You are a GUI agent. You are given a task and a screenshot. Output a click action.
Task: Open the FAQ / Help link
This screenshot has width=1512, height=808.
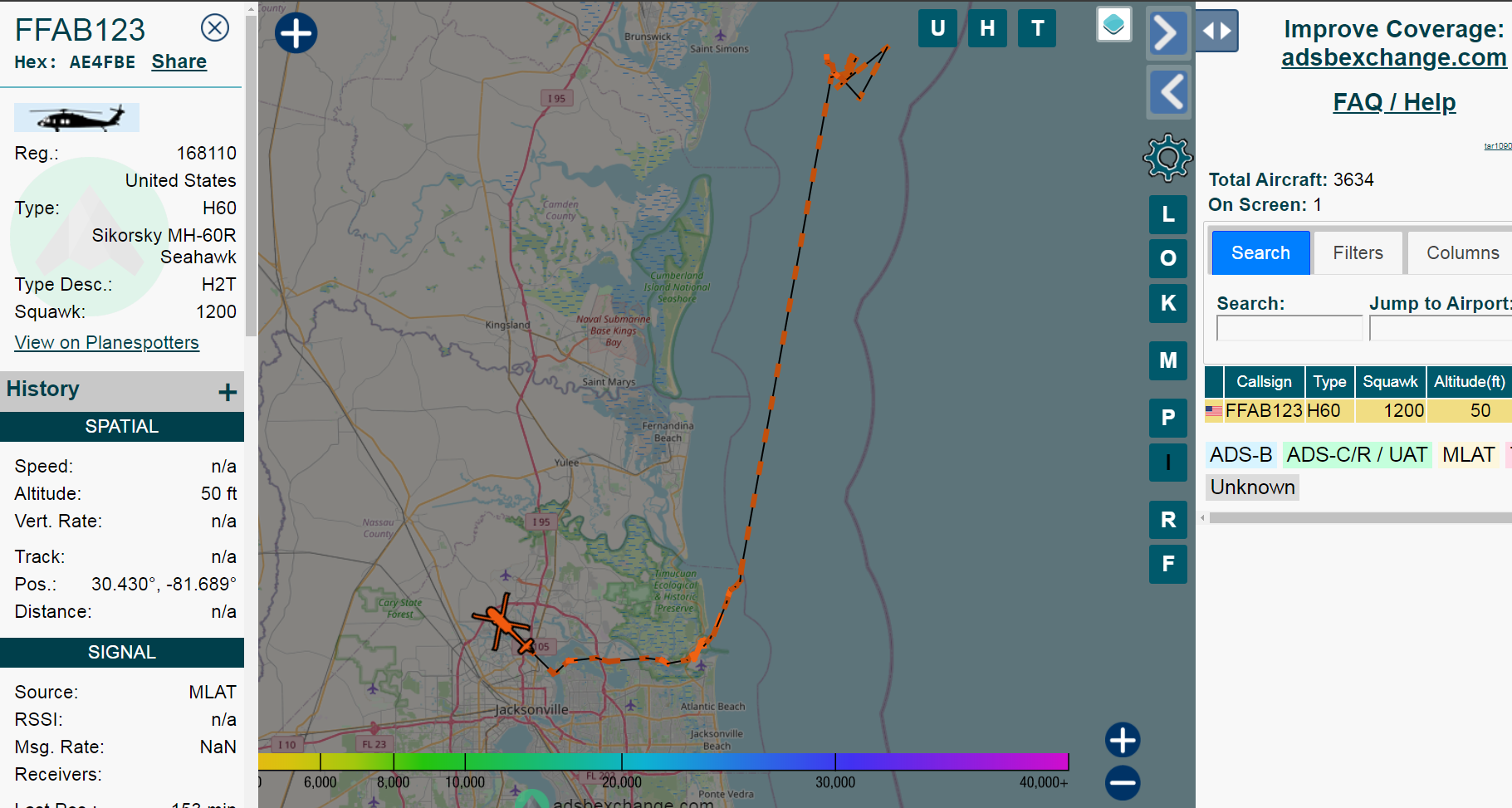point(1394,102)
